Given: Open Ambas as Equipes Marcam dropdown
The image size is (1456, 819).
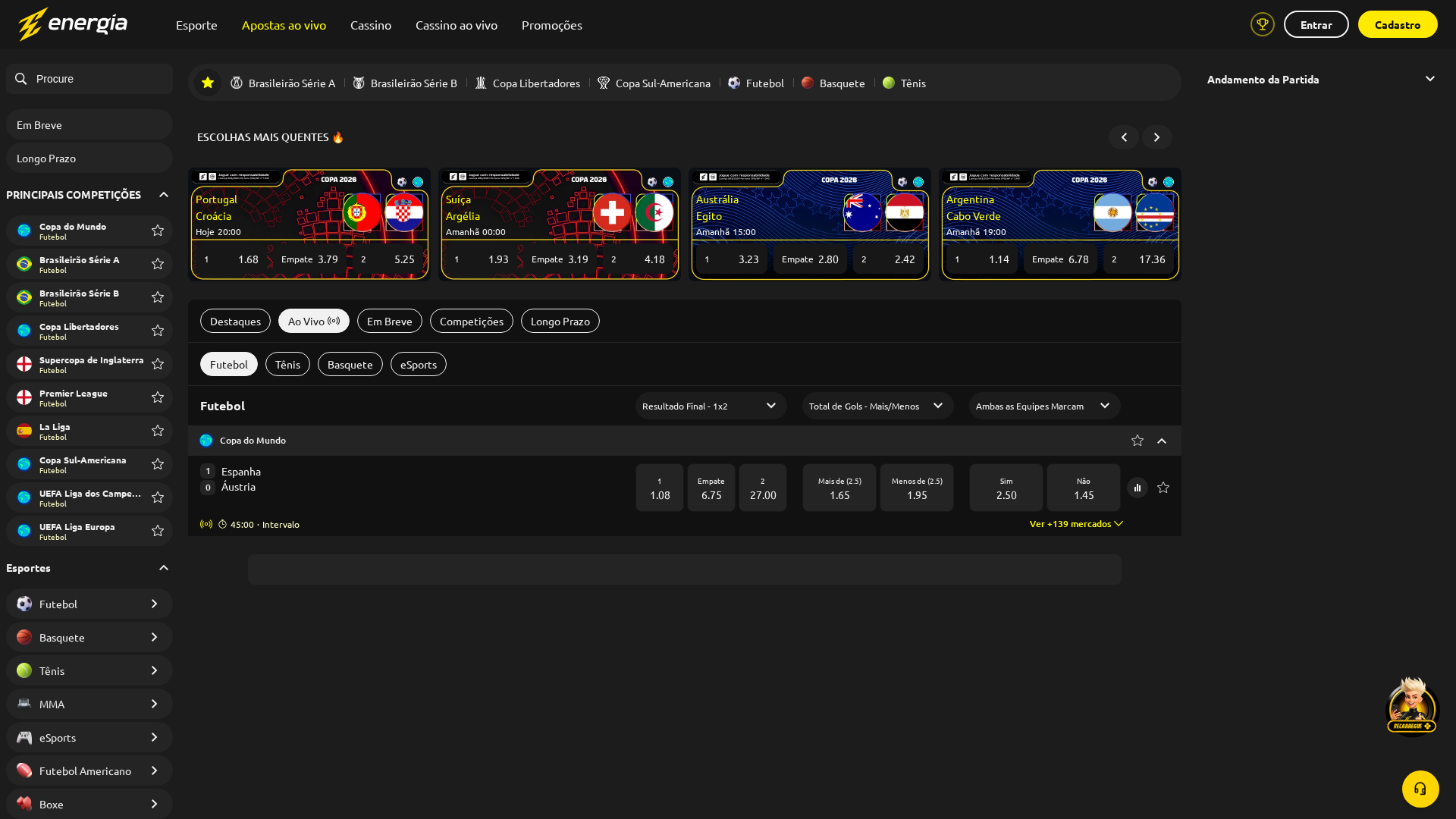Looking at the screenshot, I should (x=1045, y=406).
